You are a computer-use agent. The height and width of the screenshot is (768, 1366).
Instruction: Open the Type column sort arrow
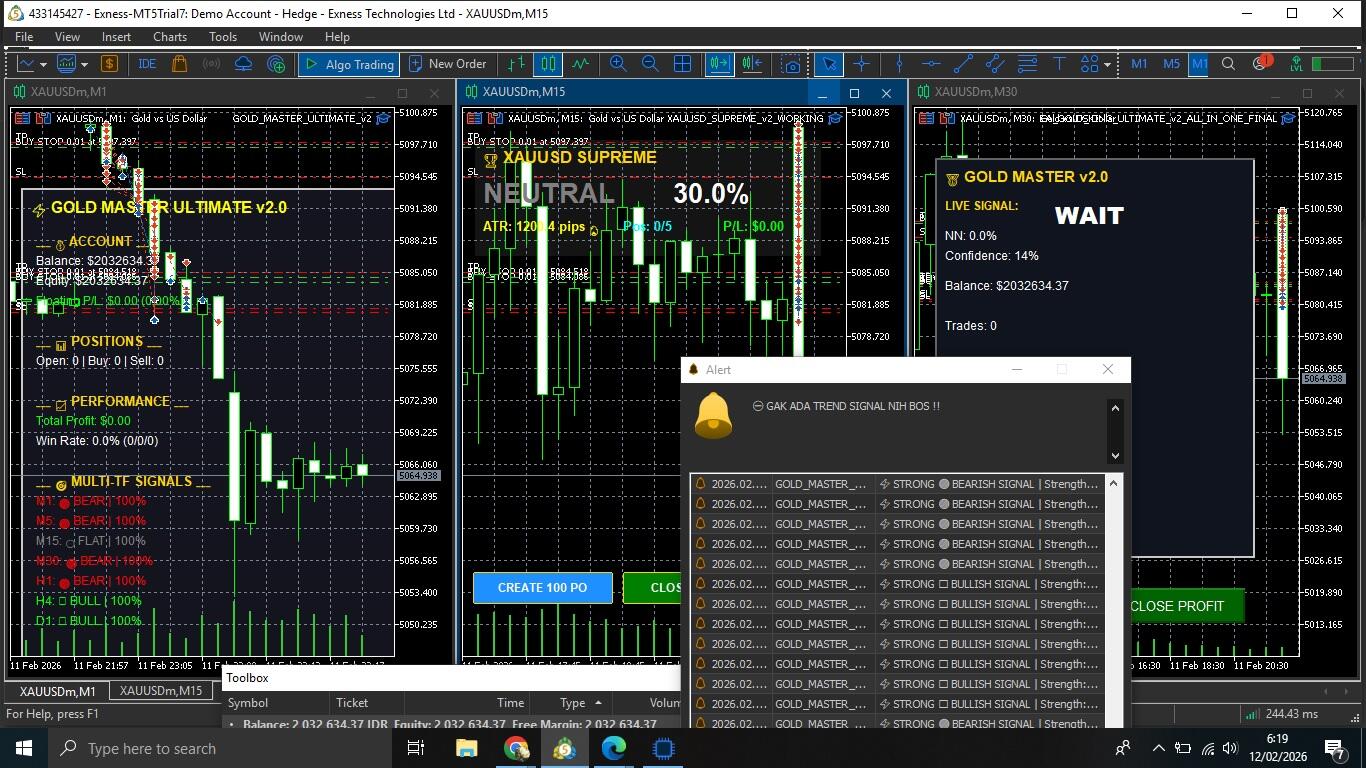point(598,703)
